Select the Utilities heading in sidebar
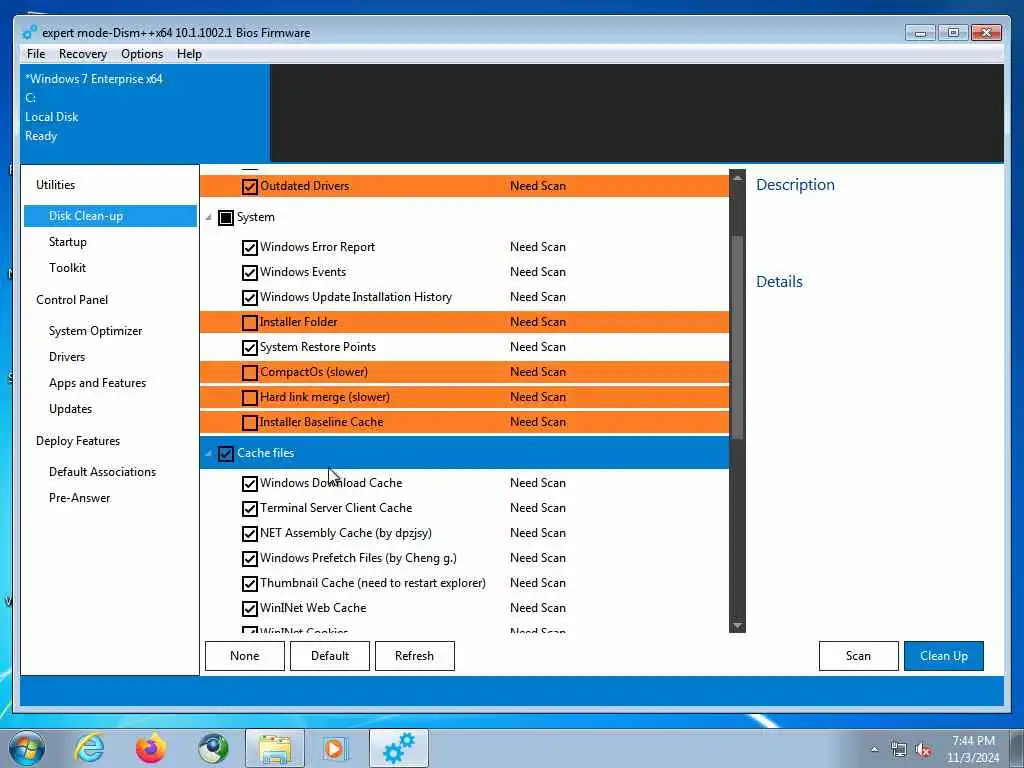Image resolution: width=1024 pixels, height=768 pixels. 56,185
